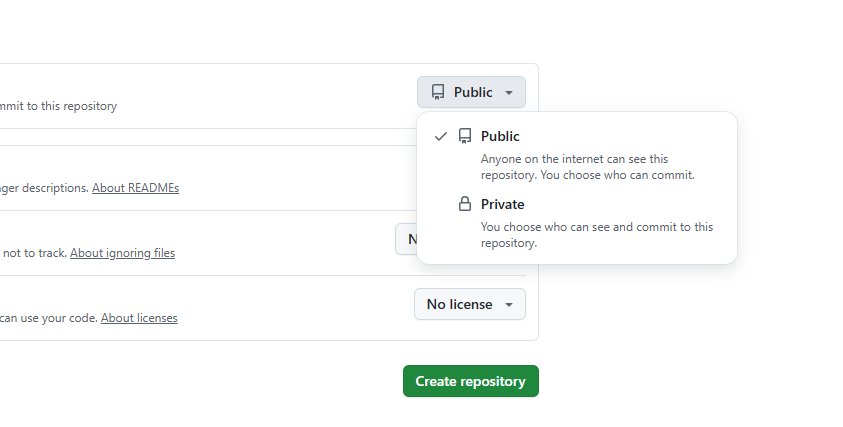843x427 pixels.
Task: Click the repo icon beside the Public menu option
Action: pyautogui.click(x=464, y=136)
